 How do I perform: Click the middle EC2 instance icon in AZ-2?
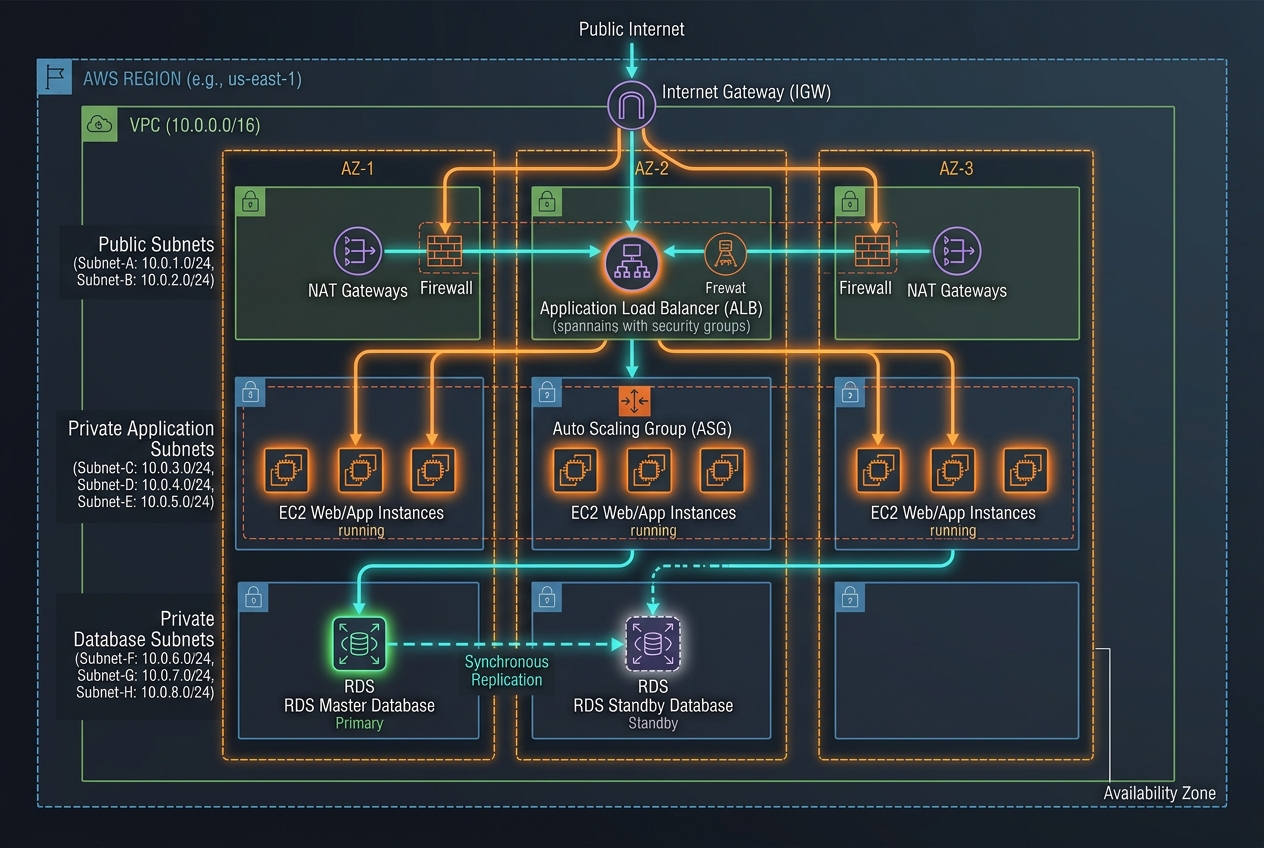pos(649,470)
